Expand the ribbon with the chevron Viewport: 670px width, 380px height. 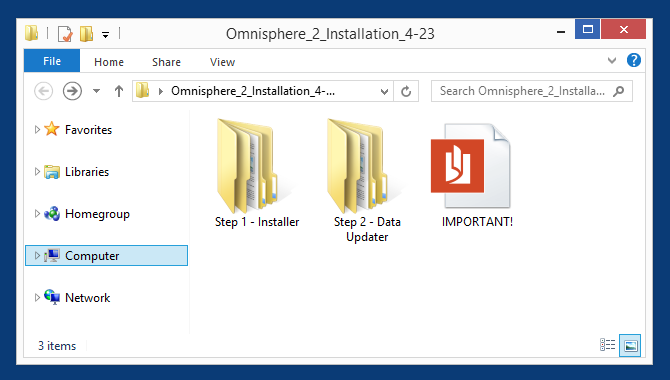pyautogui.click(x=612, y=60)
